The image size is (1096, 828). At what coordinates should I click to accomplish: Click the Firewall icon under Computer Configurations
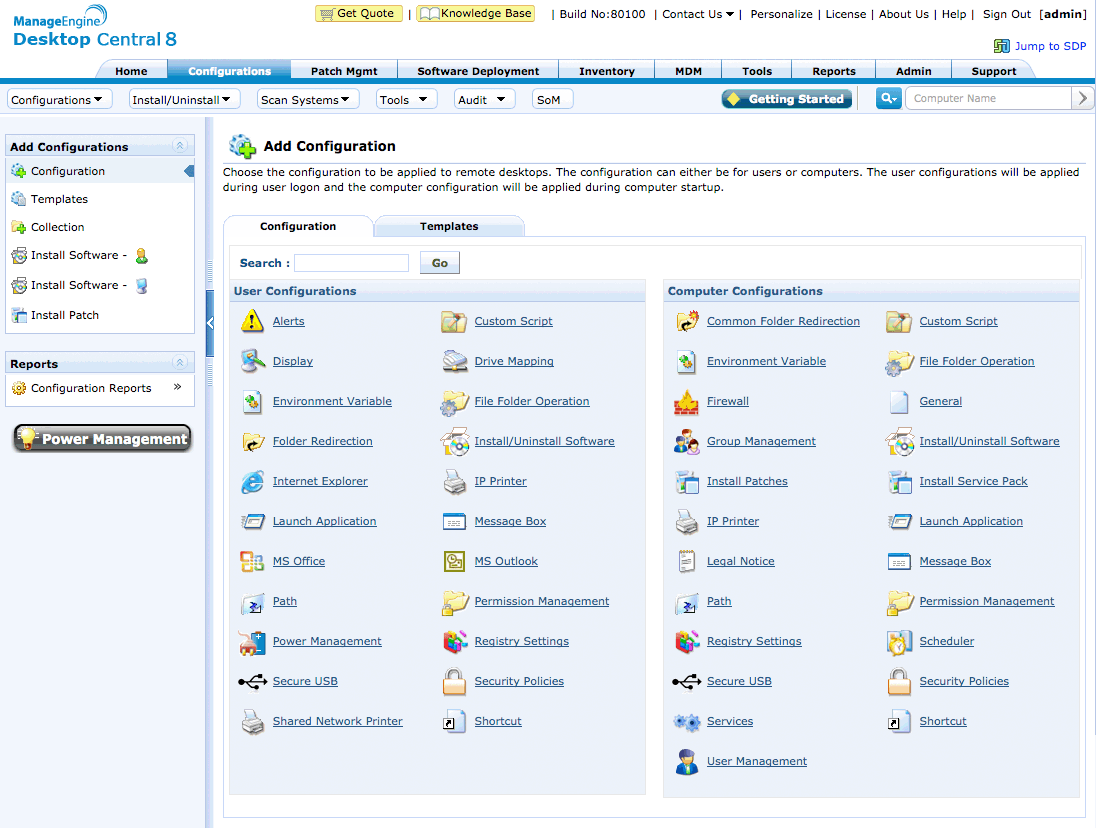[x=686, y=402]
